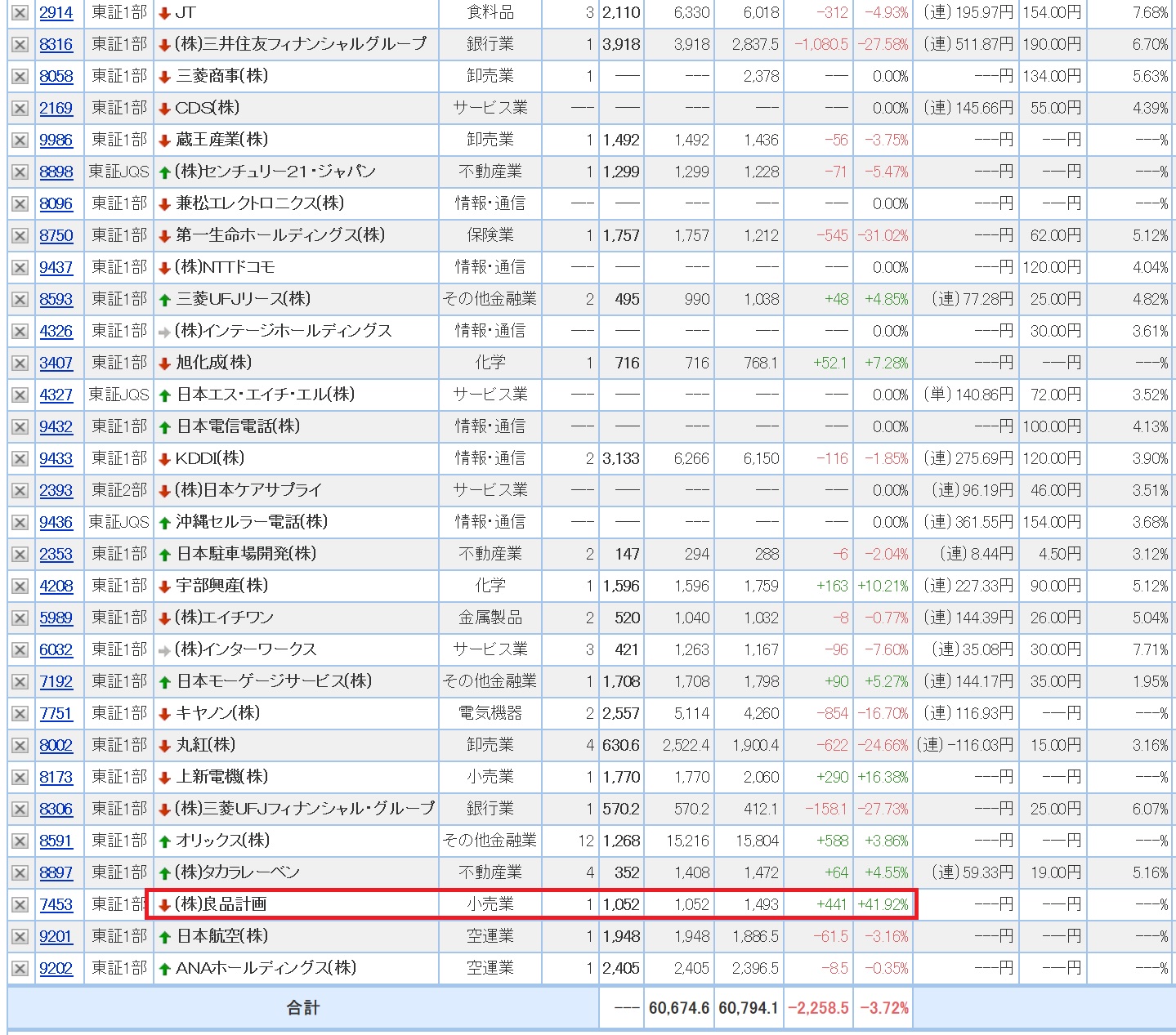Viewport: 1176px width, 1035px height.
Task: Click the stock name 三菱商事(株)
Action: [222, 76]
